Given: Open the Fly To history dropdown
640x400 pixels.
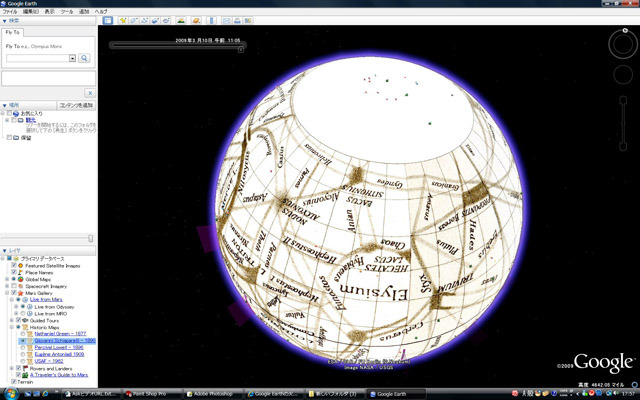Looking at the screenshot, I should click(72, 58).
